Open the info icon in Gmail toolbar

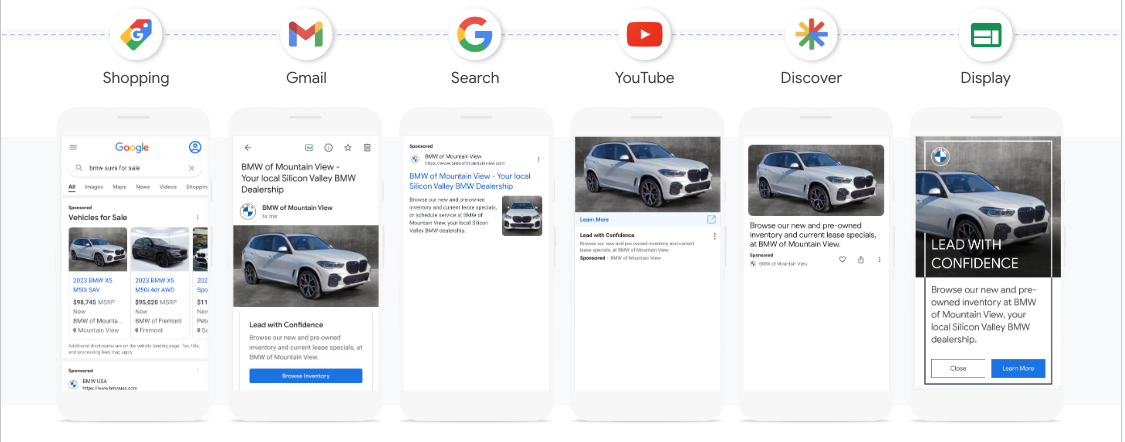tap(328, 147)
